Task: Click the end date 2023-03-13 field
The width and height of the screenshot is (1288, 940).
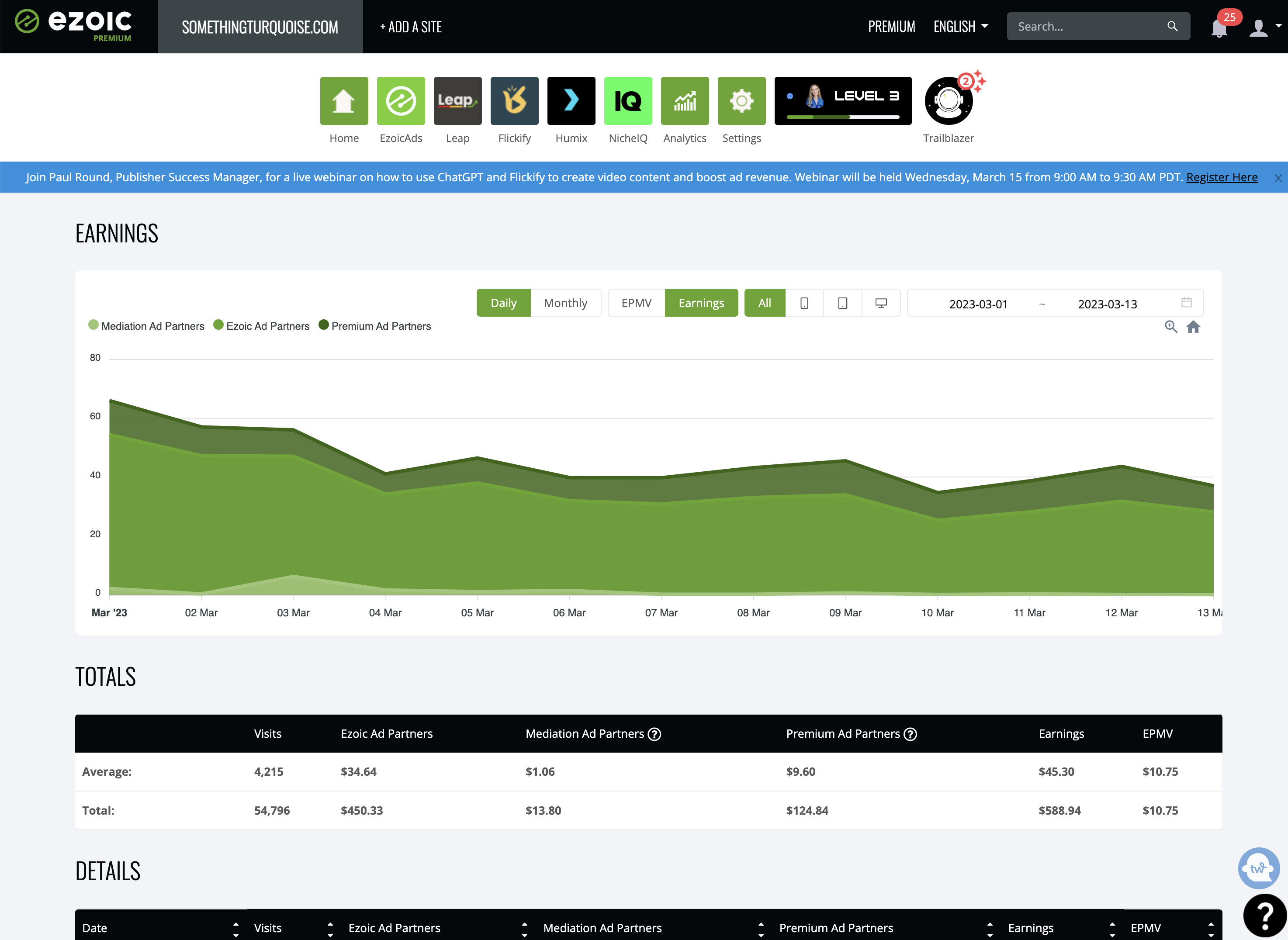Action: point(1108,304)
